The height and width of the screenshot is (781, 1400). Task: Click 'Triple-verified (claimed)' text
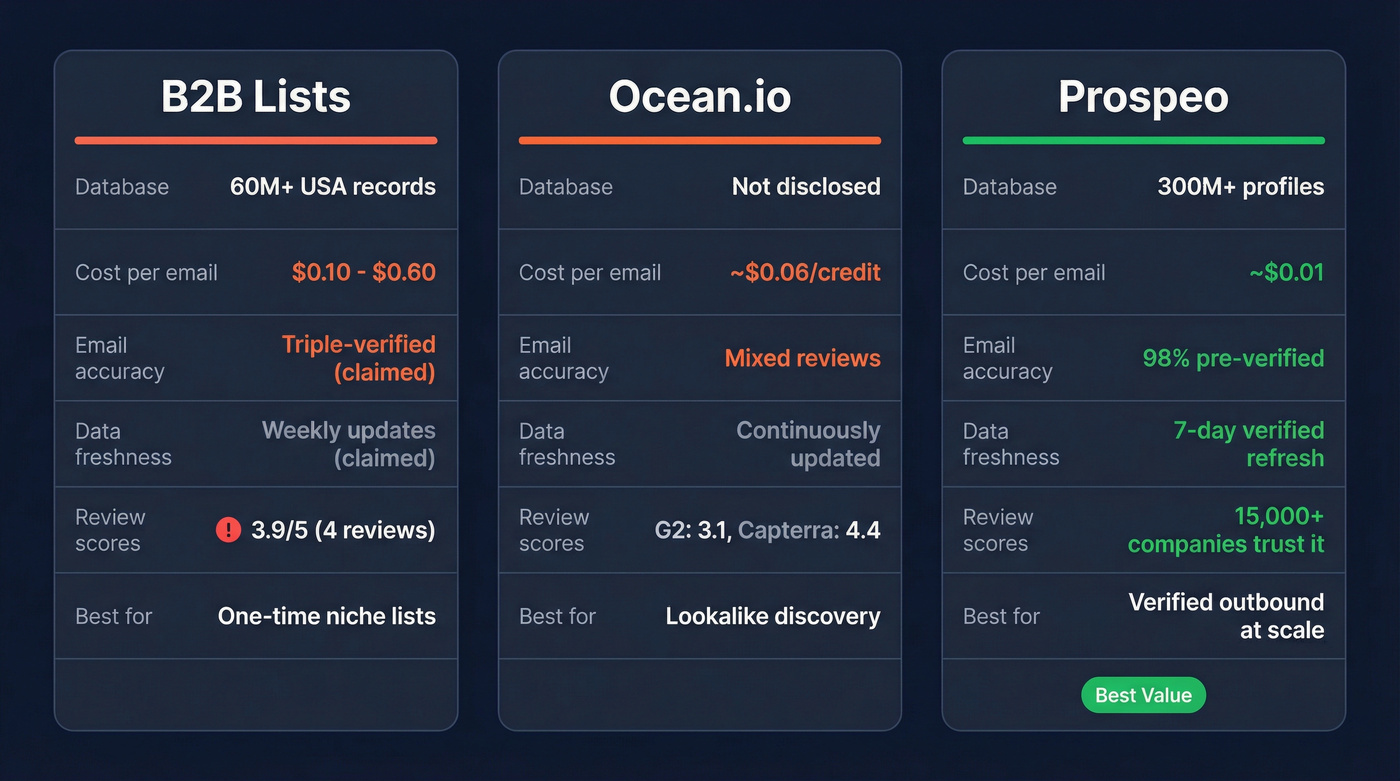point(359,358)
